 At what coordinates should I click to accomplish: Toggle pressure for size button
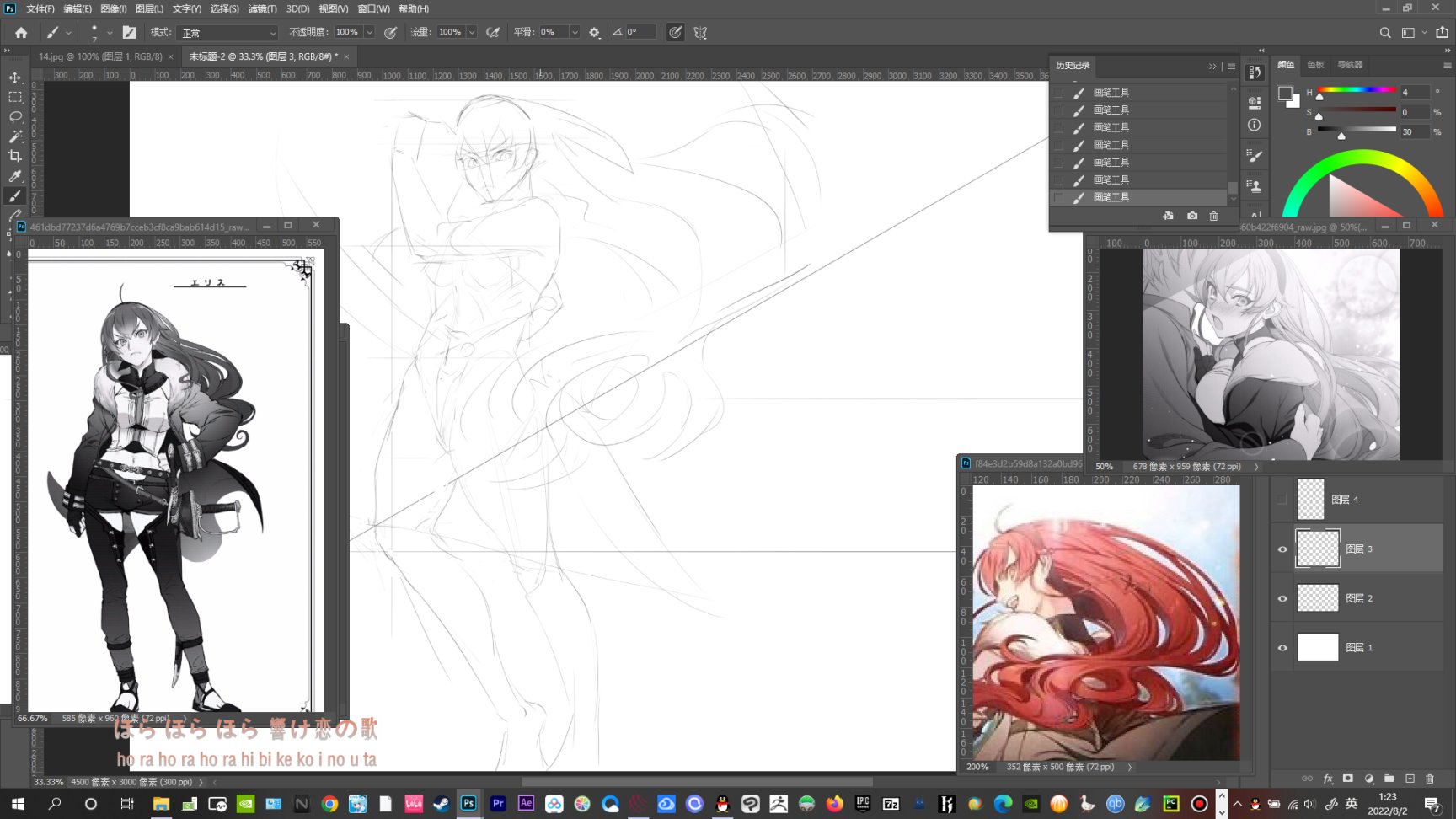click(675, 32)
